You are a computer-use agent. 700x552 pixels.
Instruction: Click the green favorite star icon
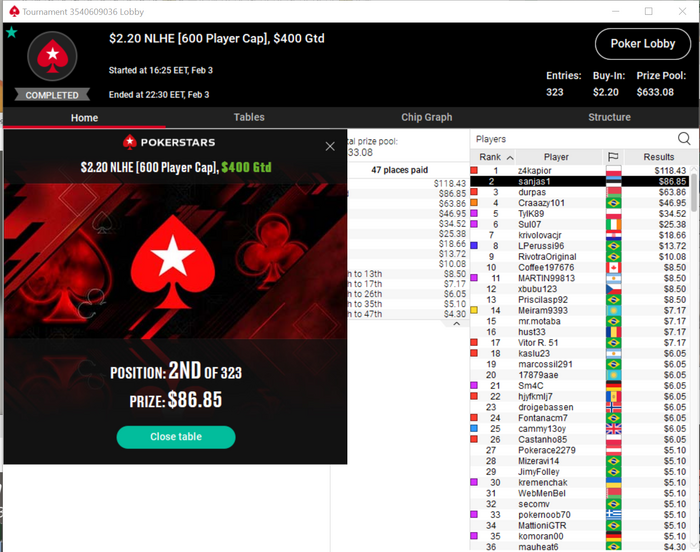pyautogui.click(x=12, y=32)
